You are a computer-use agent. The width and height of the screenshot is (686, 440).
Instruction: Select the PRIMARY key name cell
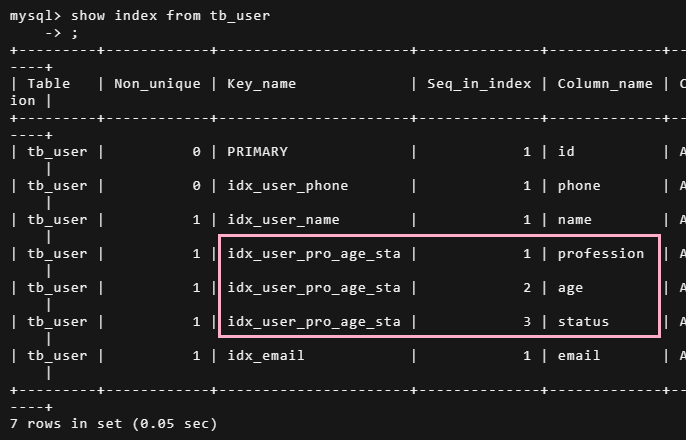click(257, 152)
